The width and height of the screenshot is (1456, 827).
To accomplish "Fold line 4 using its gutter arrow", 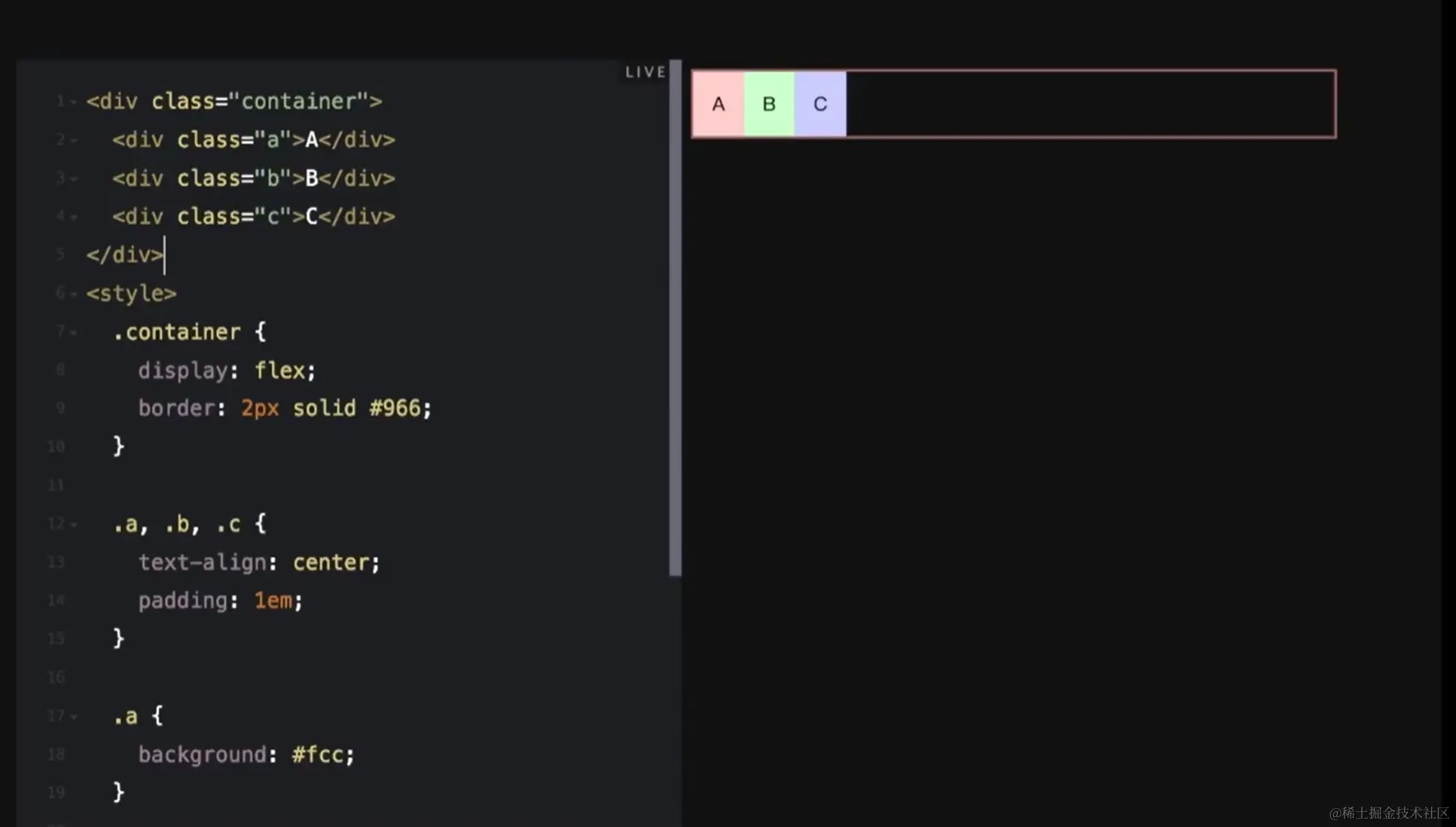I will pos(73,217).
